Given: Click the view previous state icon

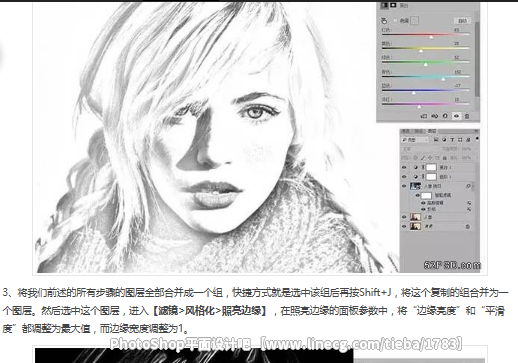Looking at the screenshot, I should (434, 116).
